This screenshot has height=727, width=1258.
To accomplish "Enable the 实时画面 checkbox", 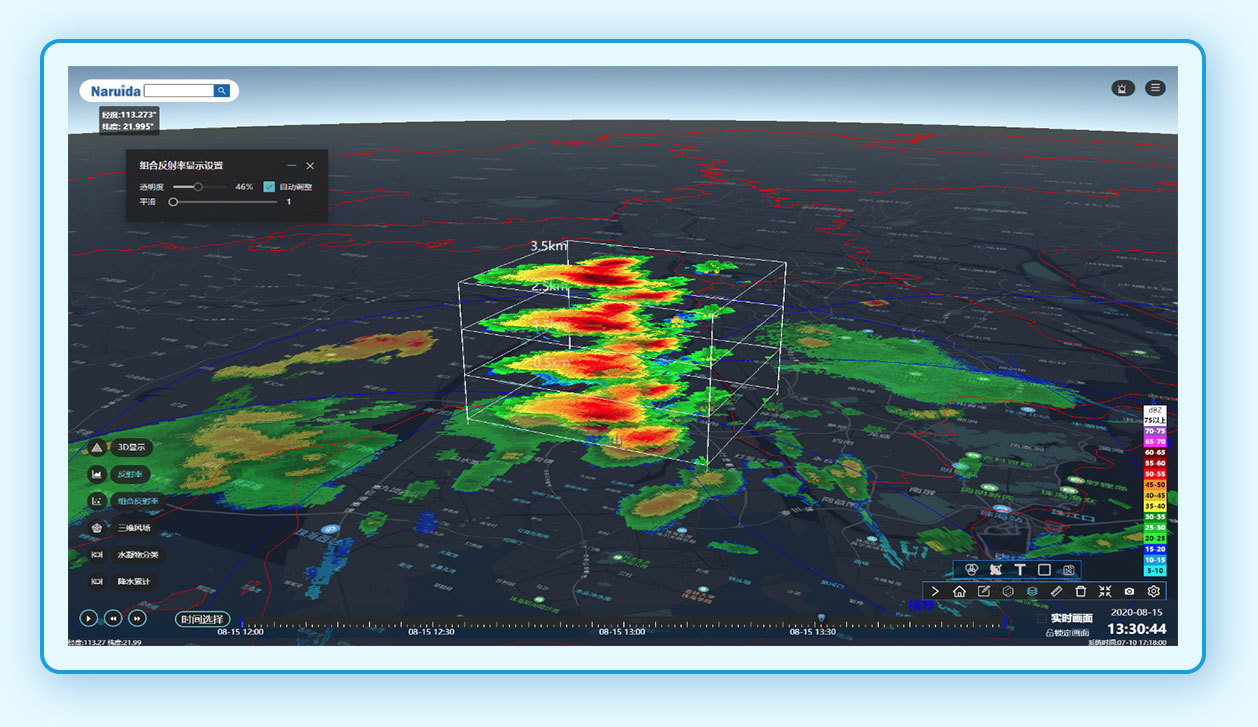I will point(1042,618).
